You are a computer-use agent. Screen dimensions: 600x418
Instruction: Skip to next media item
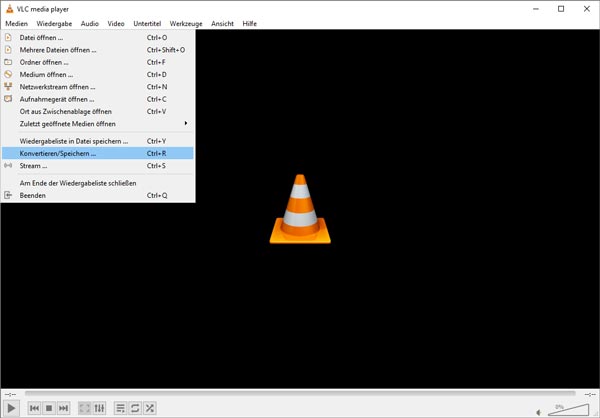tap(64, 408)
